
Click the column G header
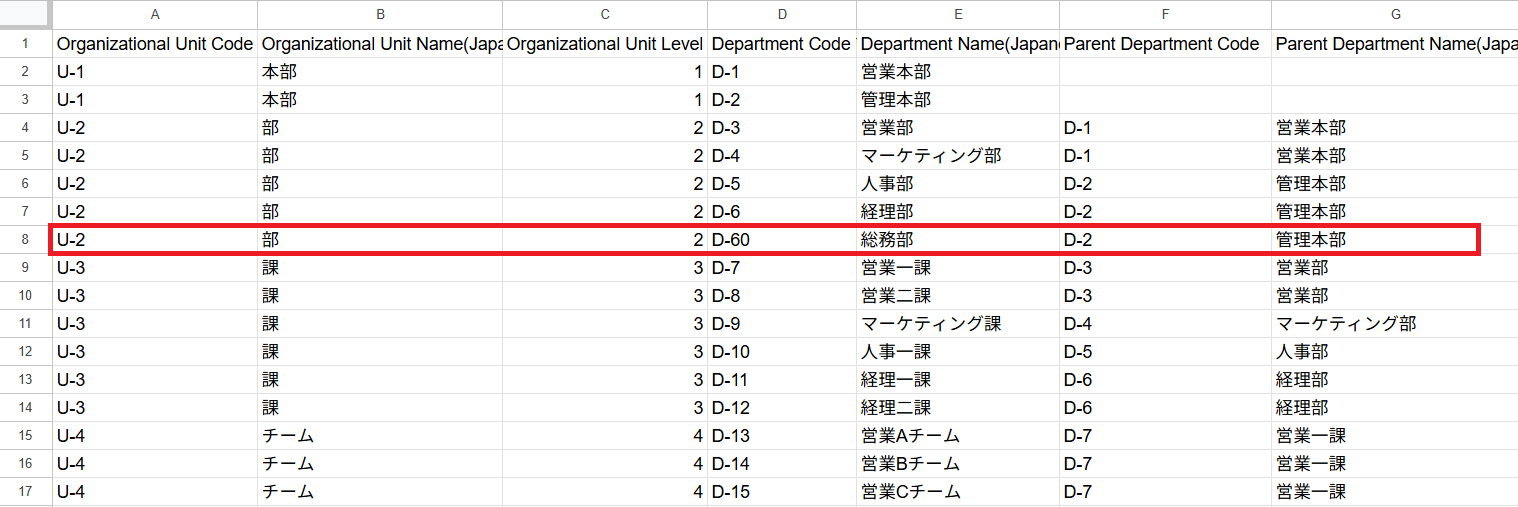pos(1394,14)
